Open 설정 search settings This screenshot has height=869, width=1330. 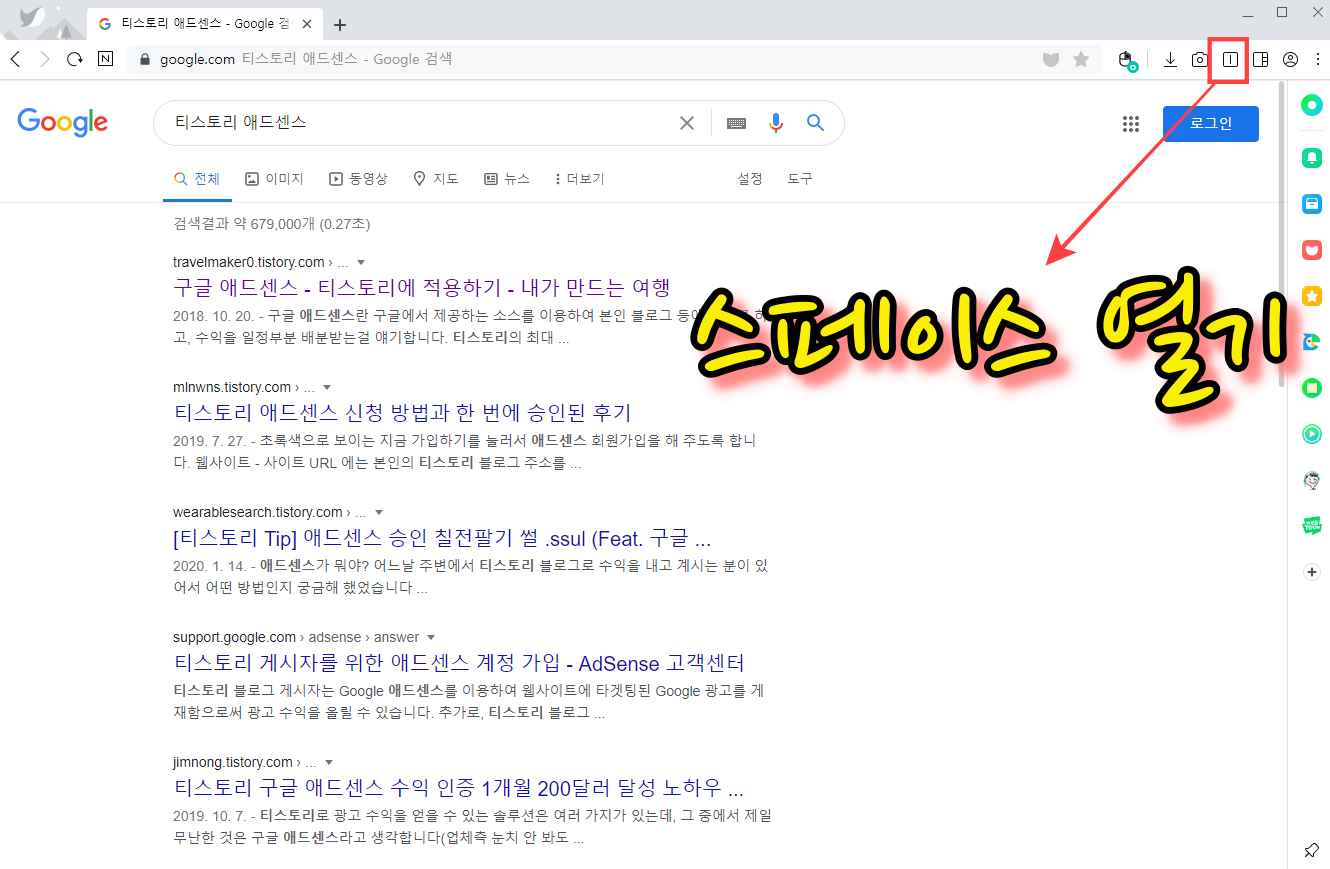750,179
